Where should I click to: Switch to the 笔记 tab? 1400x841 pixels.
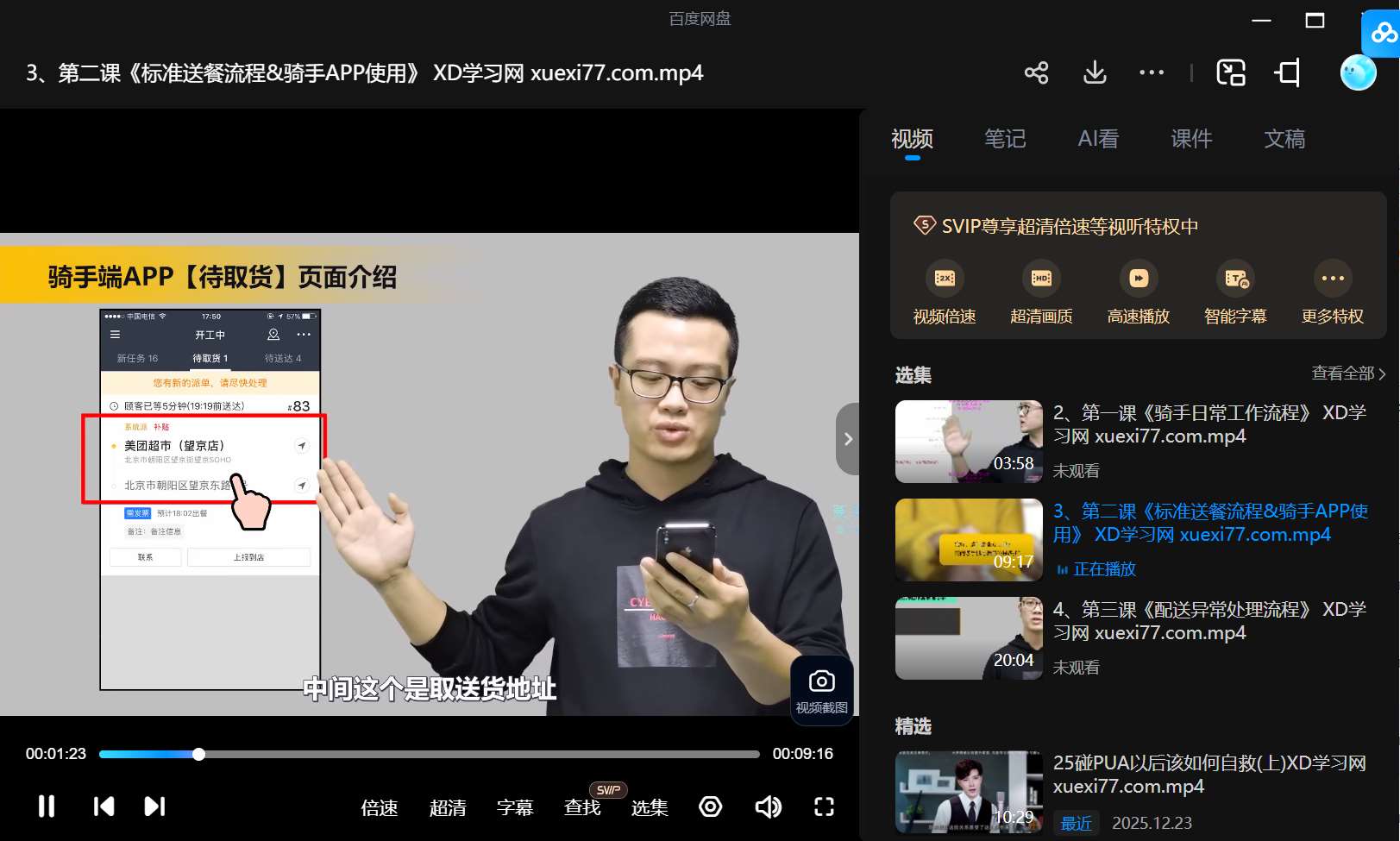pos(1005,139)
